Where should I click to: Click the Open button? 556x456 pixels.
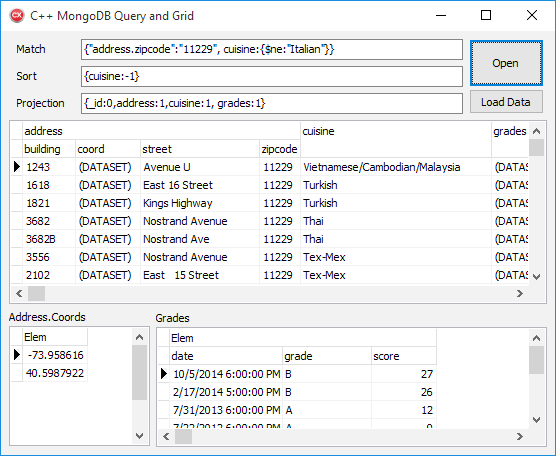tap(506, 63)
